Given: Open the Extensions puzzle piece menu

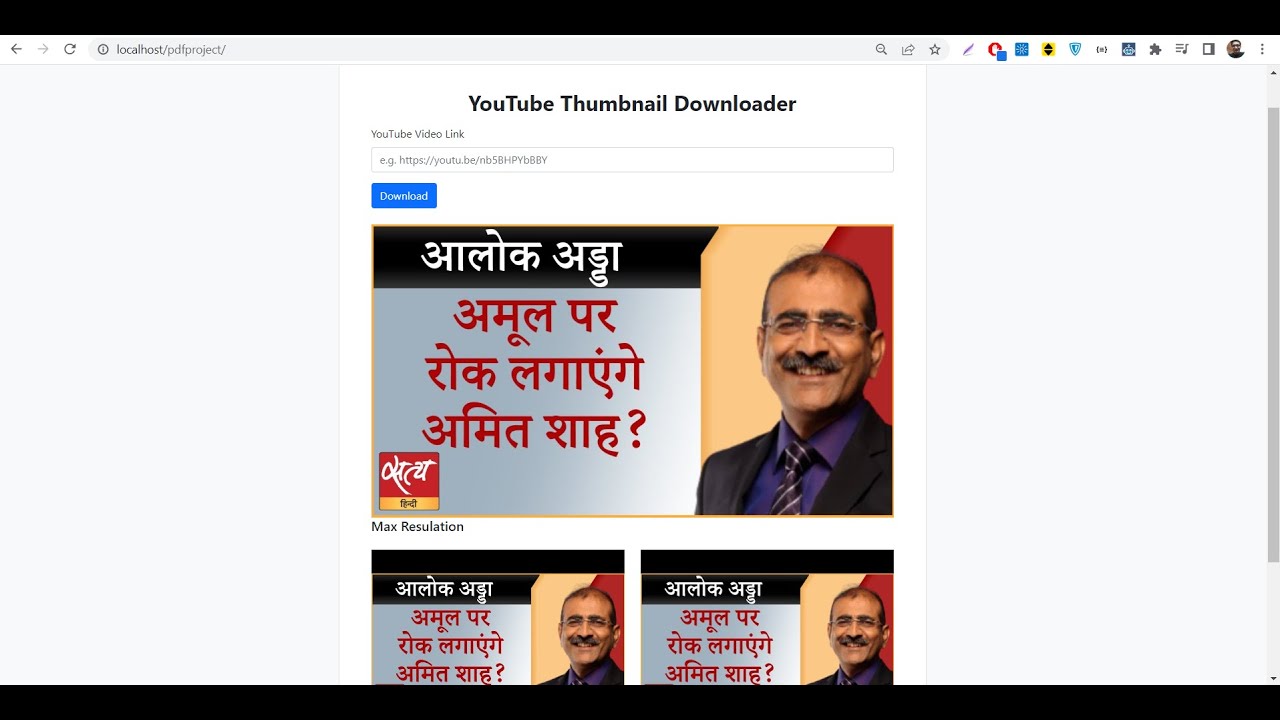Looking at the screenshot, I should point(1155,49).
